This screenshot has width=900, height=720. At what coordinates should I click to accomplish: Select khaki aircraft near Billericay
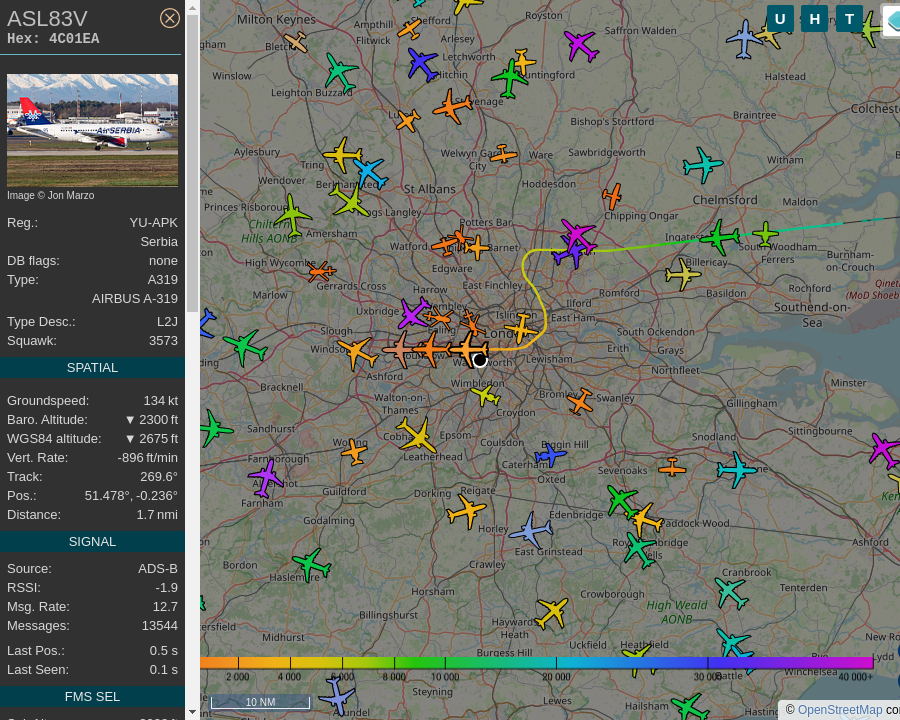click(x=682, y=274)
